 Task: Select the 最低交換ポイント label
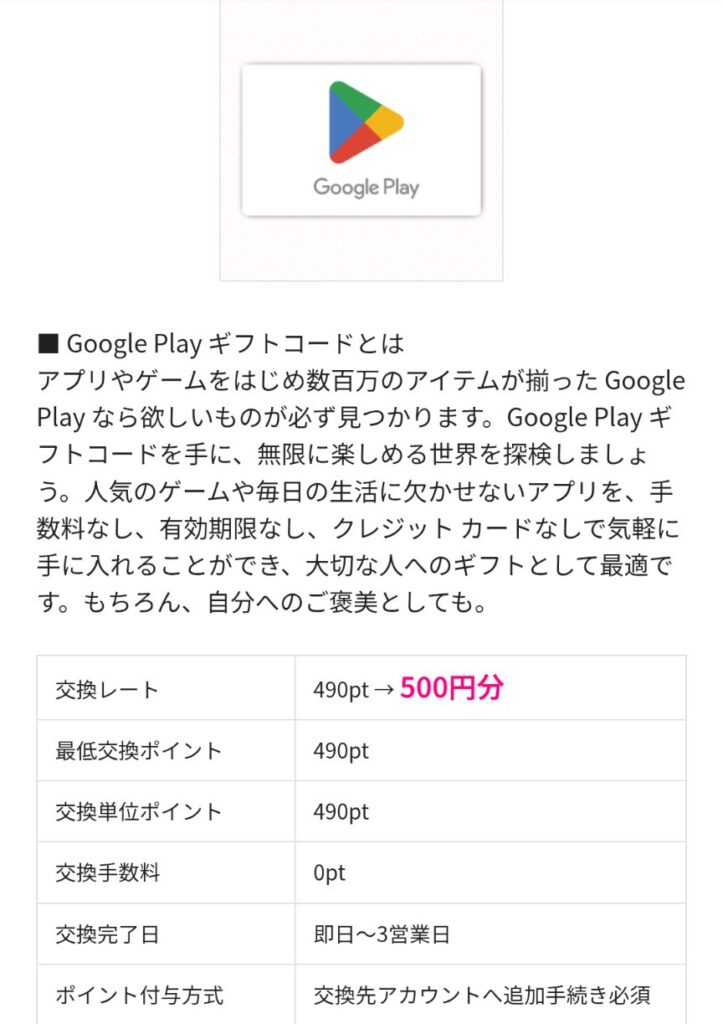click(x=139, y=751)
